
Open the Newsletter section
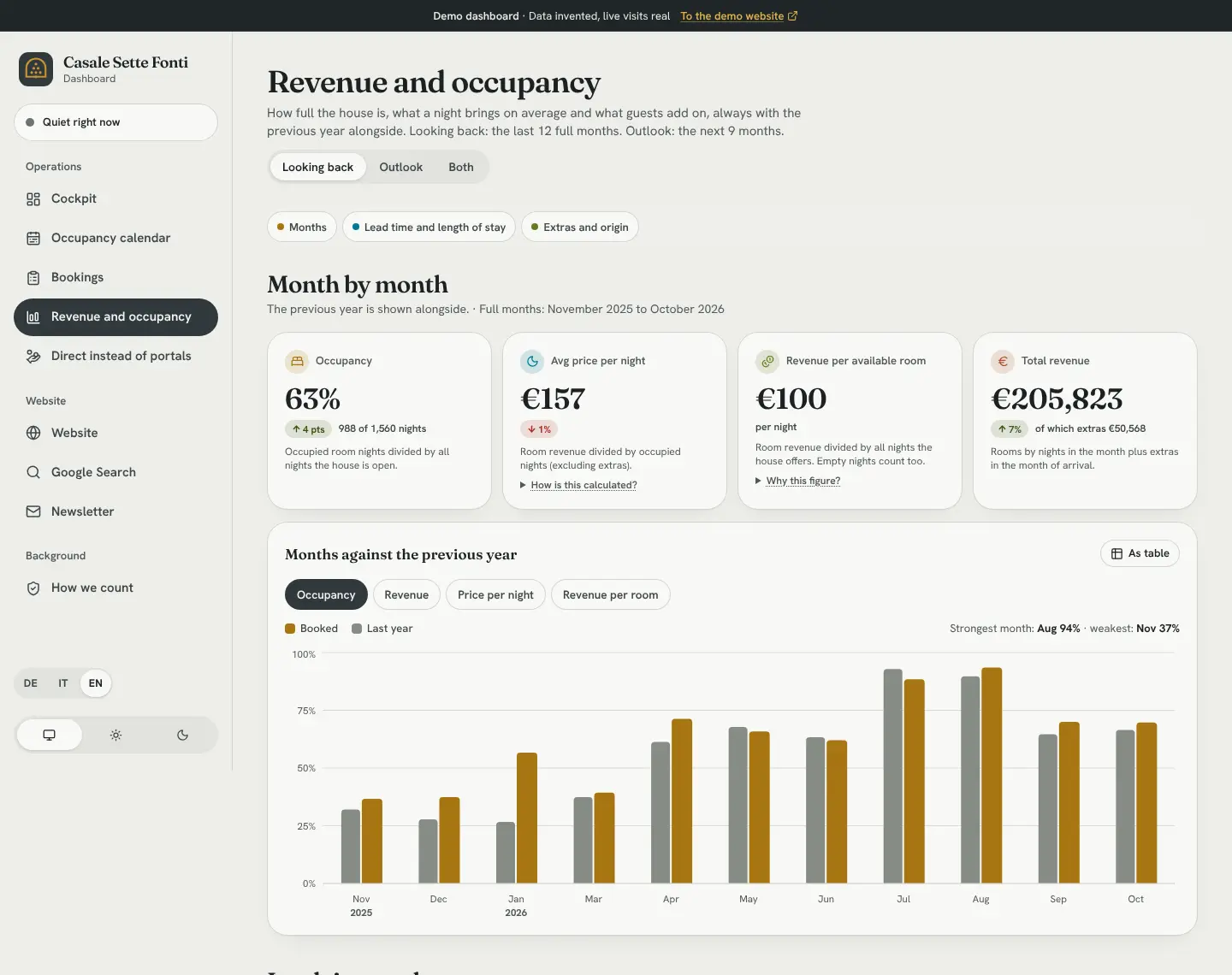click(x=115, y=511)
